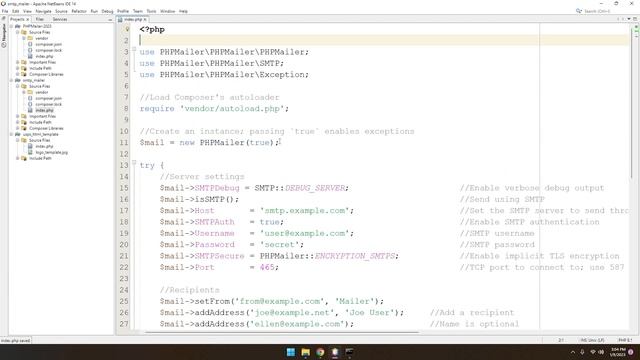
Task: Open the Refactor menu
Action: pos(79,11)
